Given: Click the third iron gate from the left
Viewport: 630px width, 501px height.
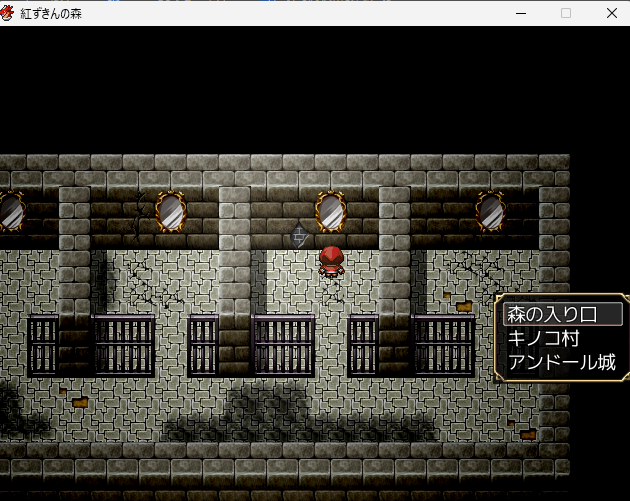Looking at the screenshot, I should (x=203, y=345).
